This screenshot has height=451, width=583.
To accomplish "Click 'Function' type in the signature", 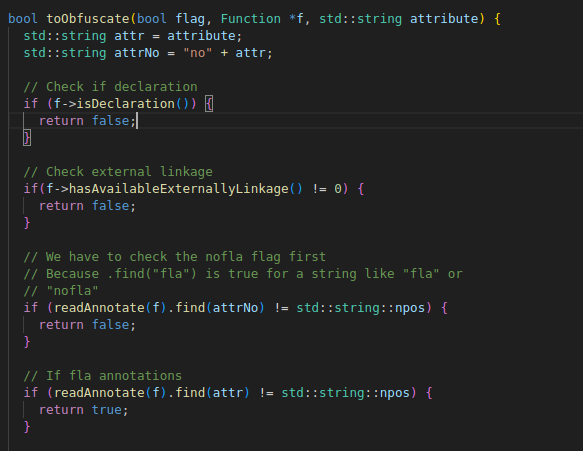I will pyautogui.click(x=251, y=19).
